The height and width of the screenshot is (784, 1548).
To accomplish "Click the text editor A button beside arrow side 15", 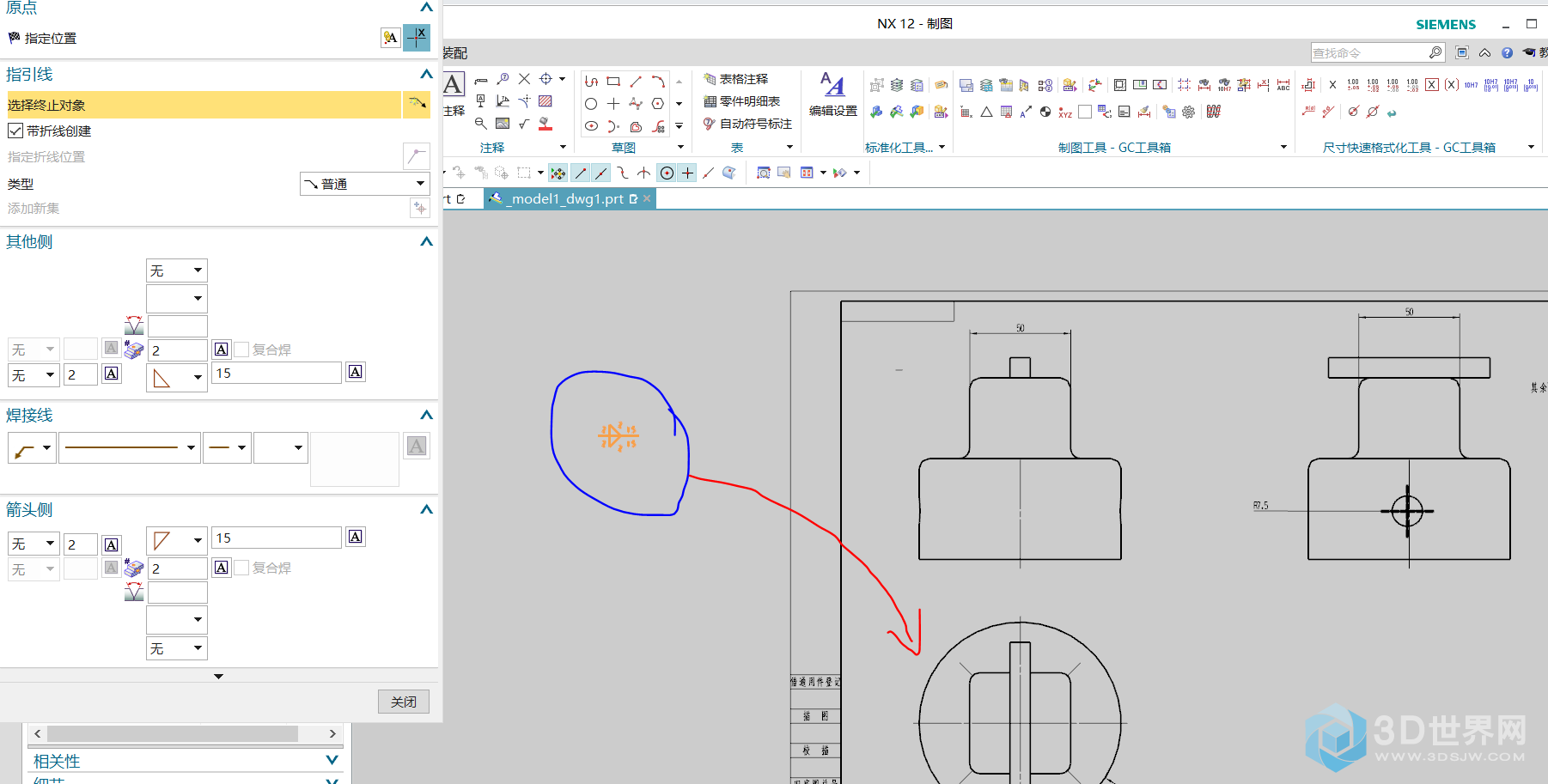I will 355,537.
